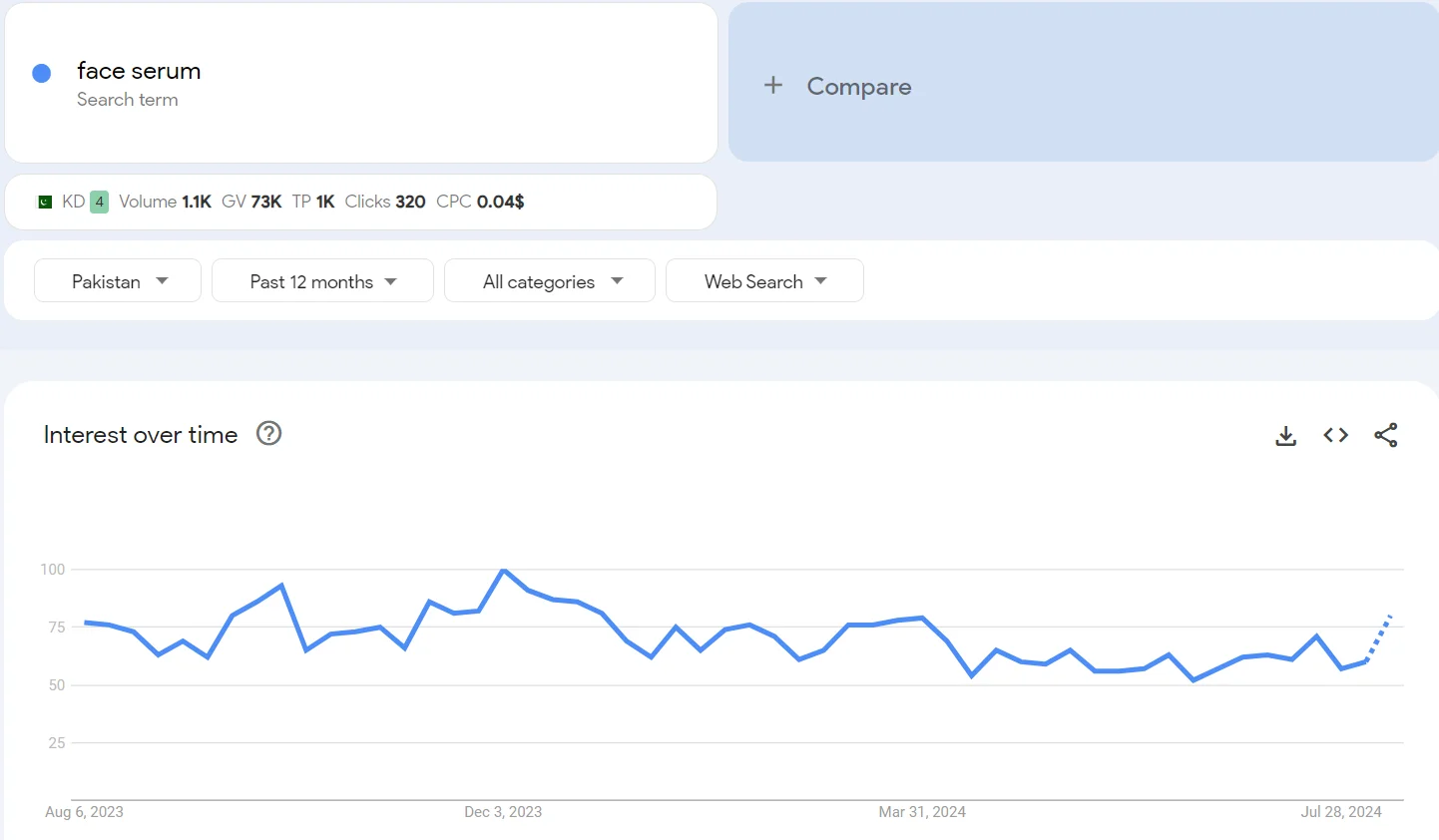
Task: Share the Interest over time chart
Action: tap(1386, 435)
